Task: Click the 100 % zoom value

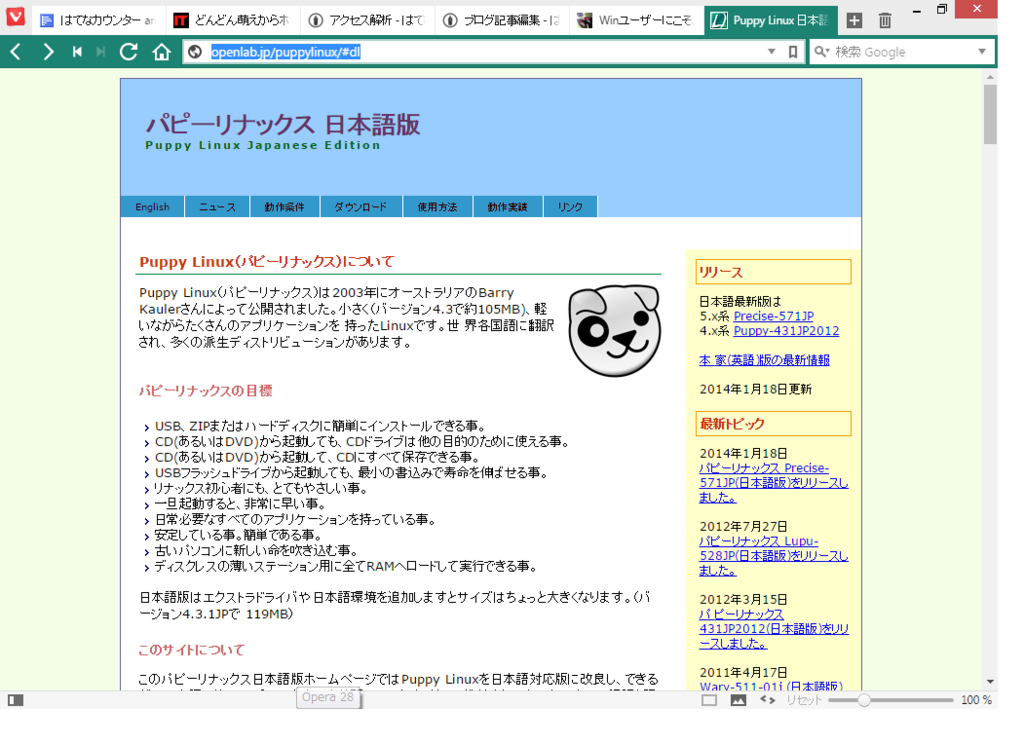Action: (x=976, y=700)
